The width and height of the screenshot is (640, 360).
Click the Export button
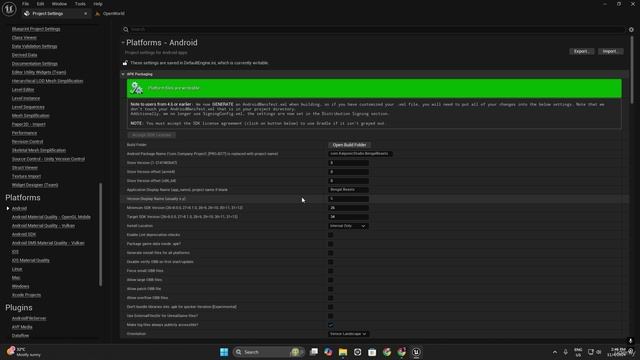(x=581, y=51)
